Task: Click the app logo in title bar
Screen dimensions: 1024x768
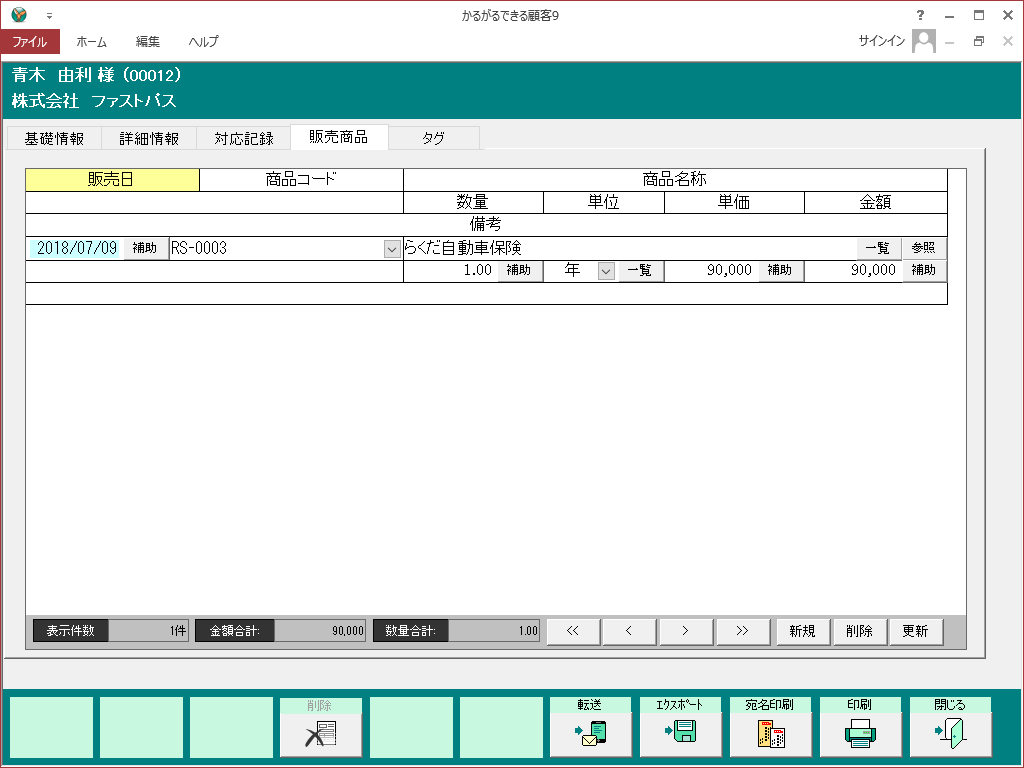Action: 19,15
